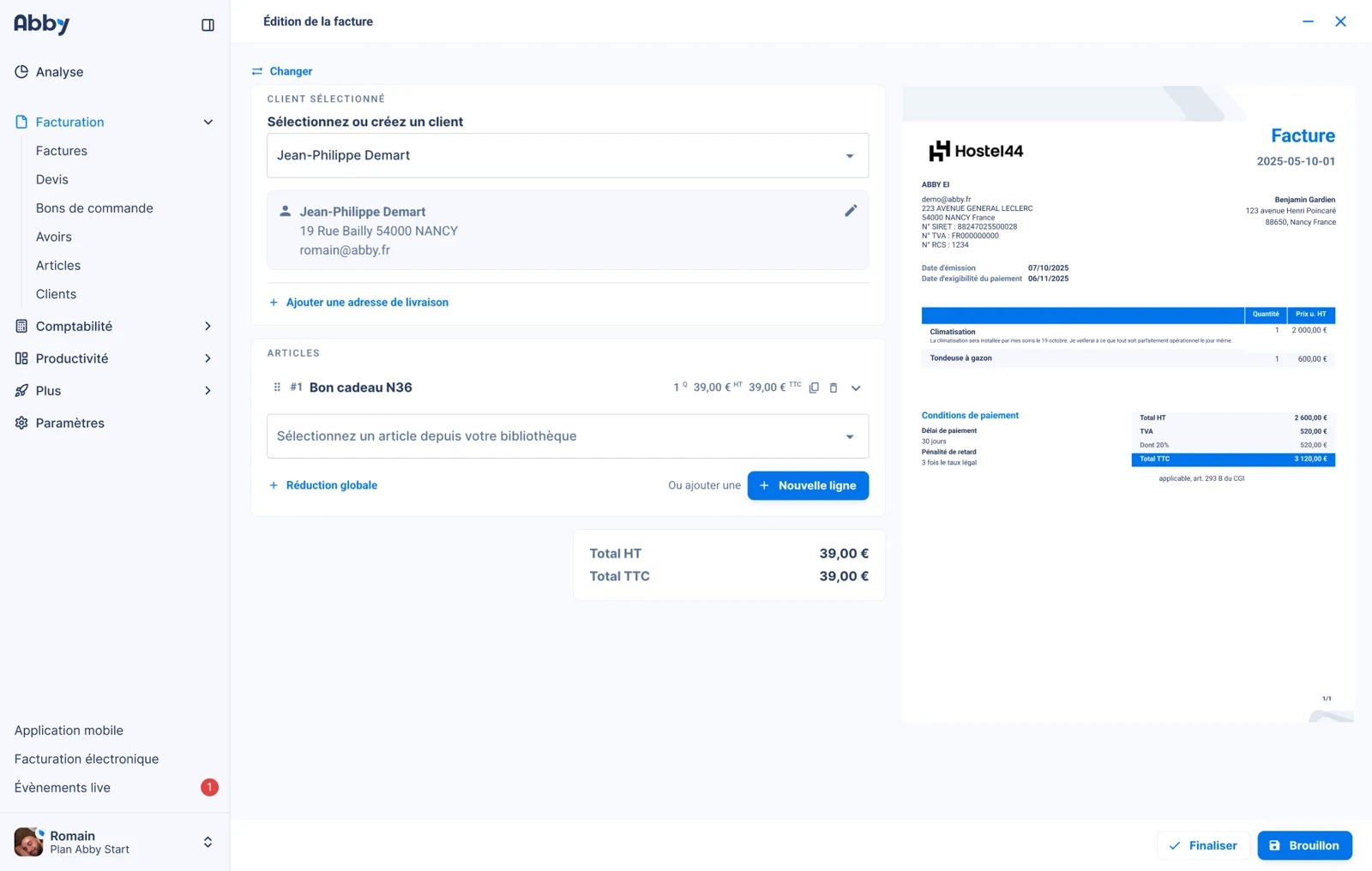The image size is (1372, 871).
Task: Delete the Bon cadeau N36 article line
Action: (x=833, y=387)
